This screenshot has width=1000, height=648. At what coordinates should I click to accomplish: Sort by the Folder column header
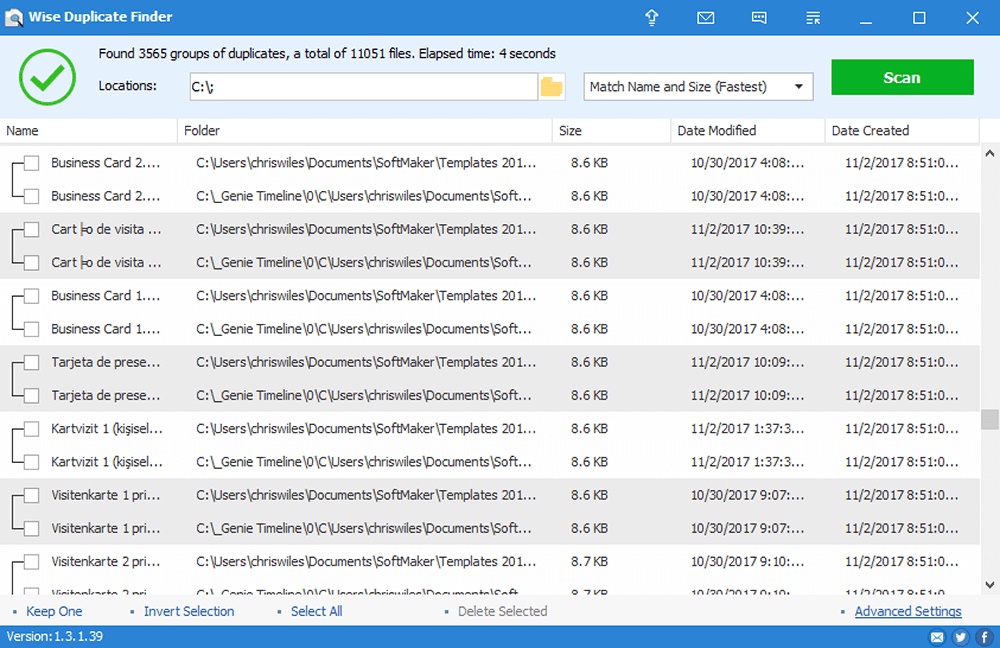365,131
